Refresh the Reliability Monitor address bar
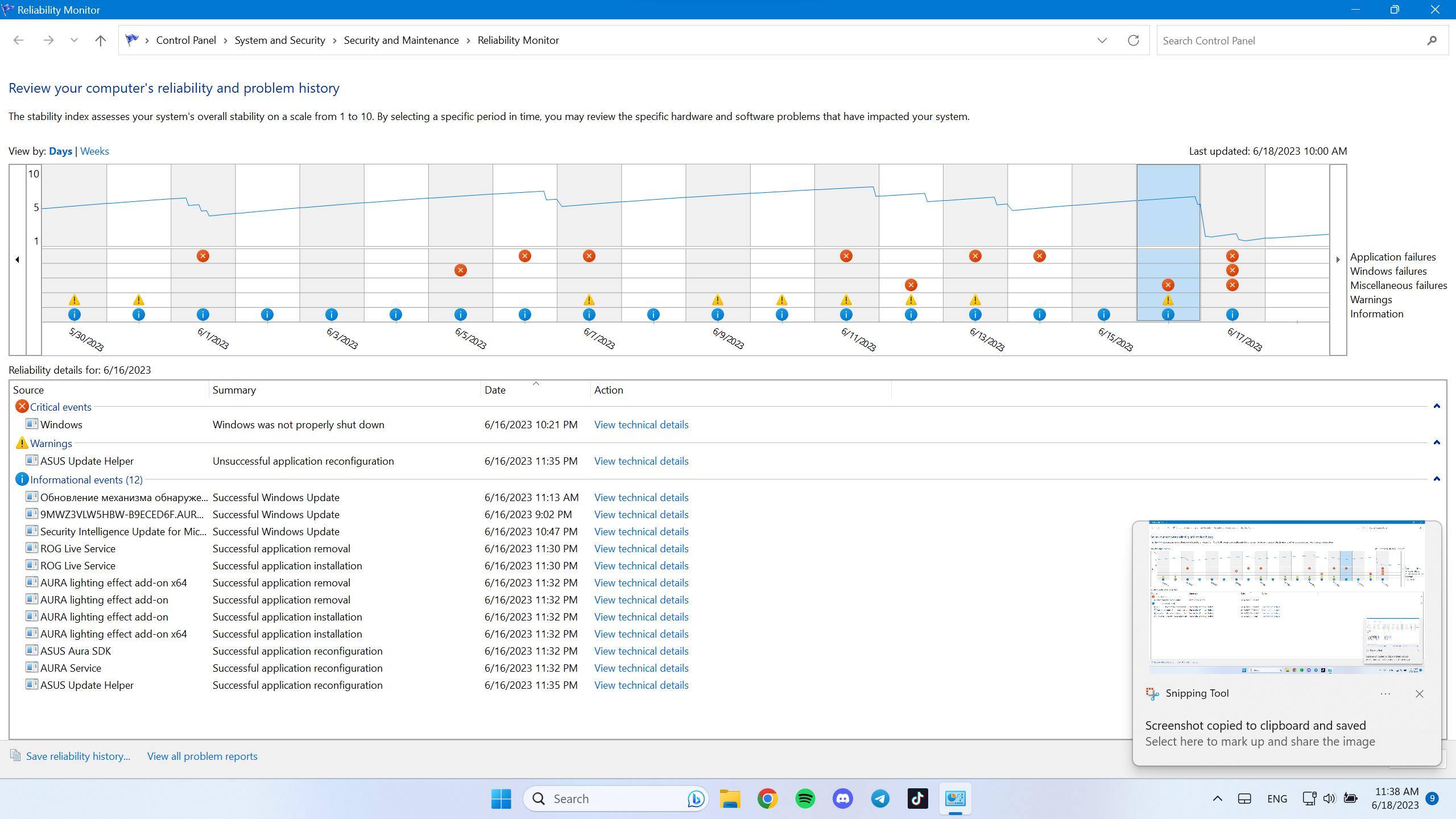The width and height of the screenshot is (1456, 819). pyautogui.click(x=1133, y=40)
